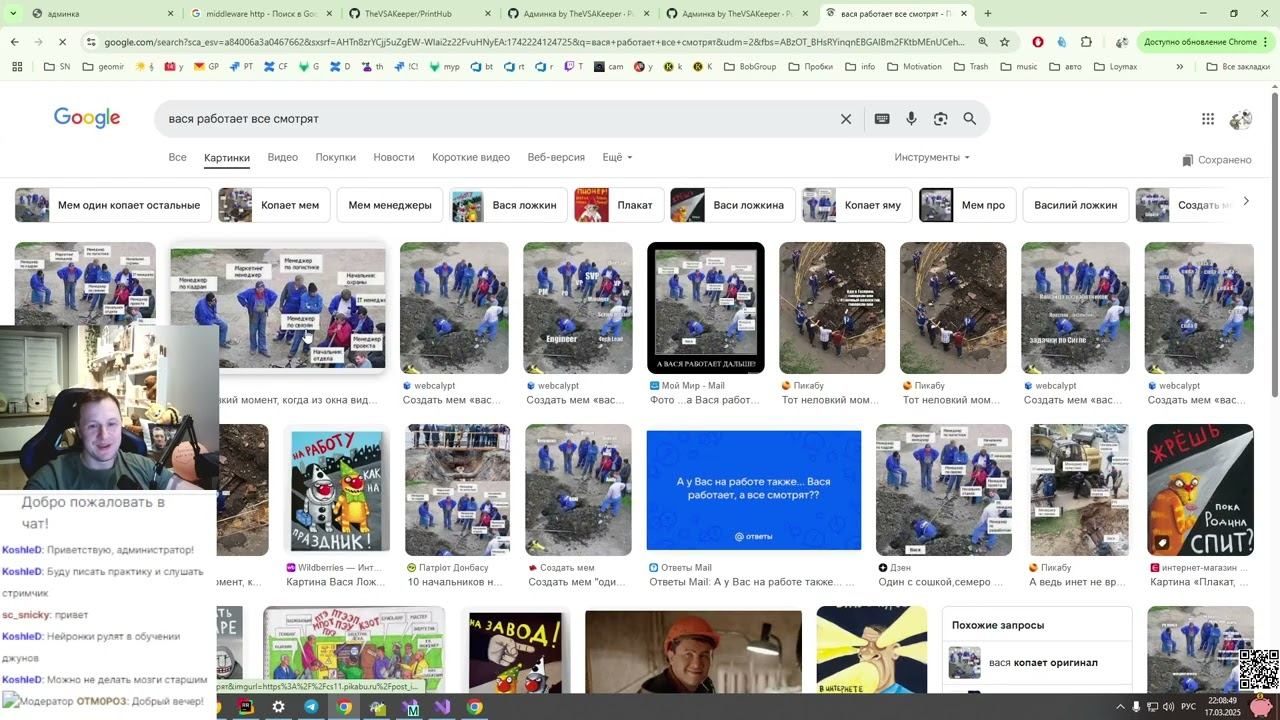Open the on-screen keyboard input tool
This screenshot has height=720, width=1280.
[882, 119]
